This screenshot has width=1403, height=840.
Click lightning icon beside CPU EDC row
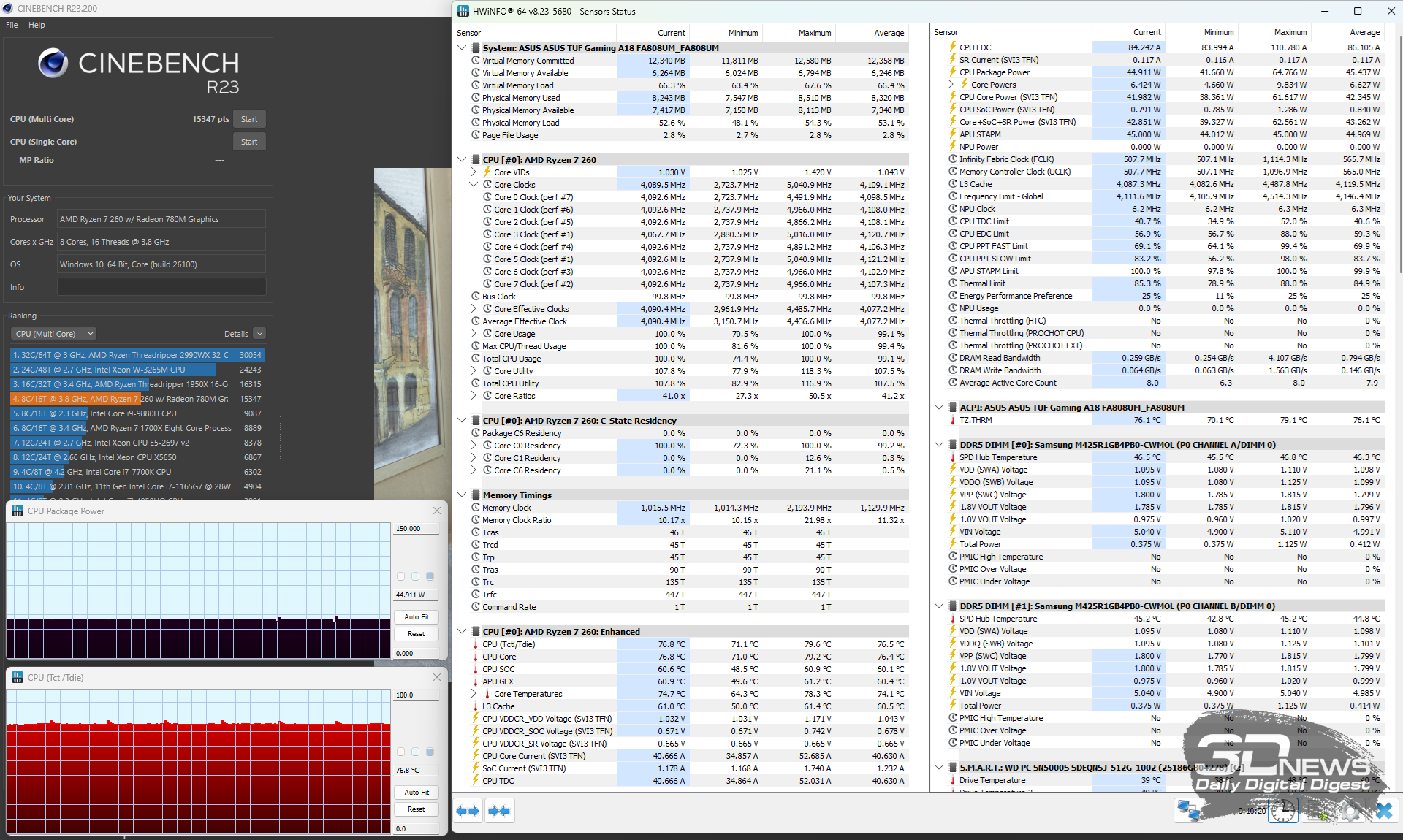click(953, 47)
